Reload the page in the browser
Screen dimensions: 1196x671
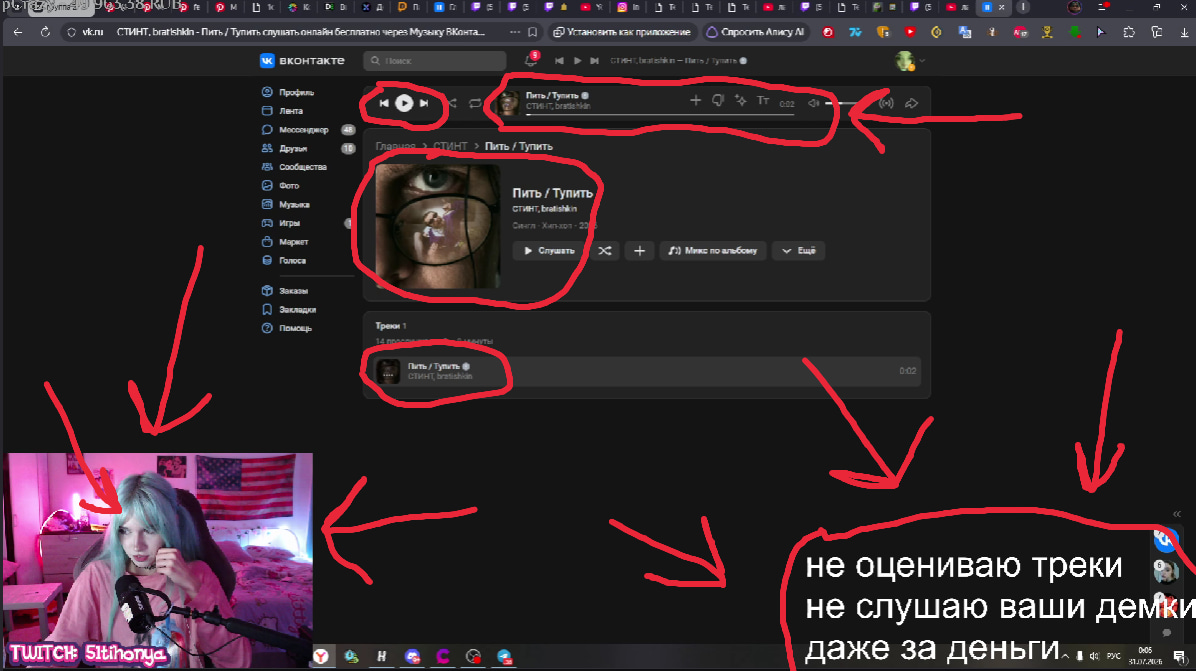45,32
